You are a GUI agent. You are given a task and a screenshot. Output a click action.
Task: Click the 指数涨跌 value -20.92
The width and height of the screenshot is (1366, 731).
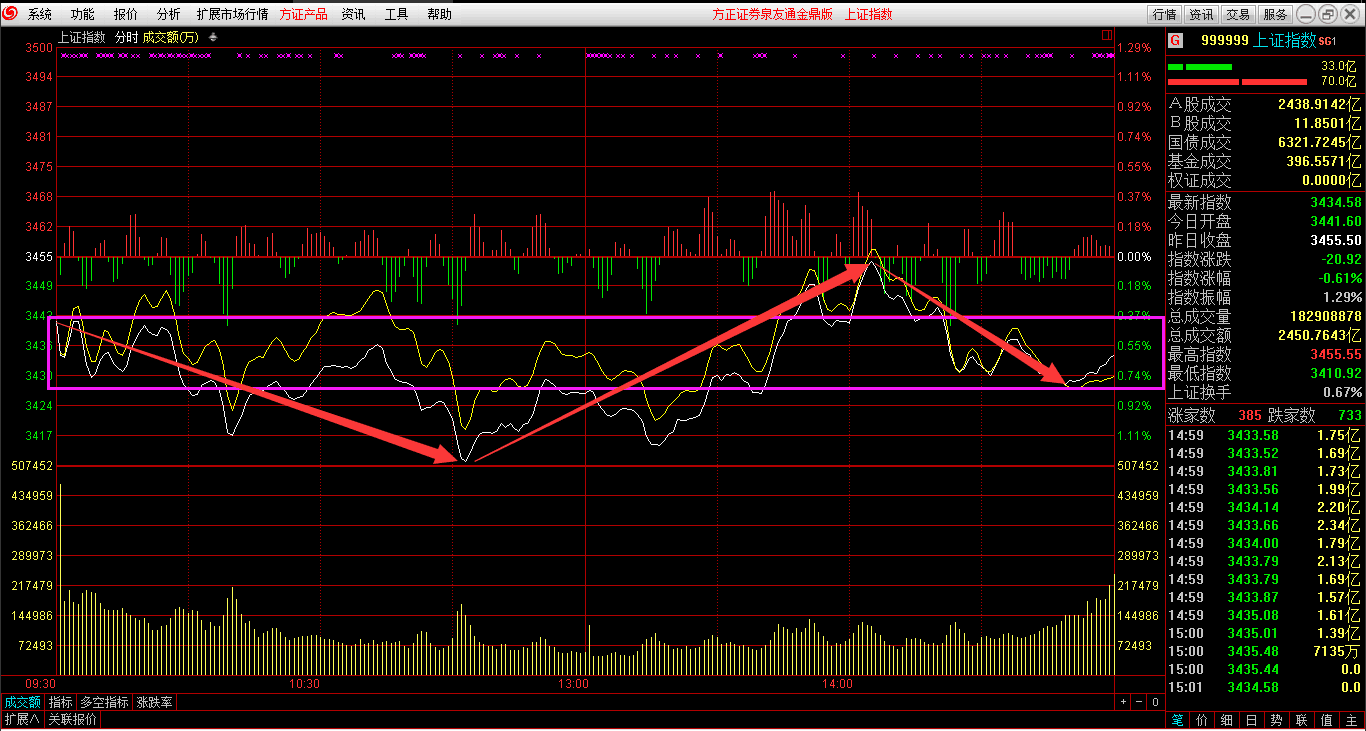[x=1340, y=259]
